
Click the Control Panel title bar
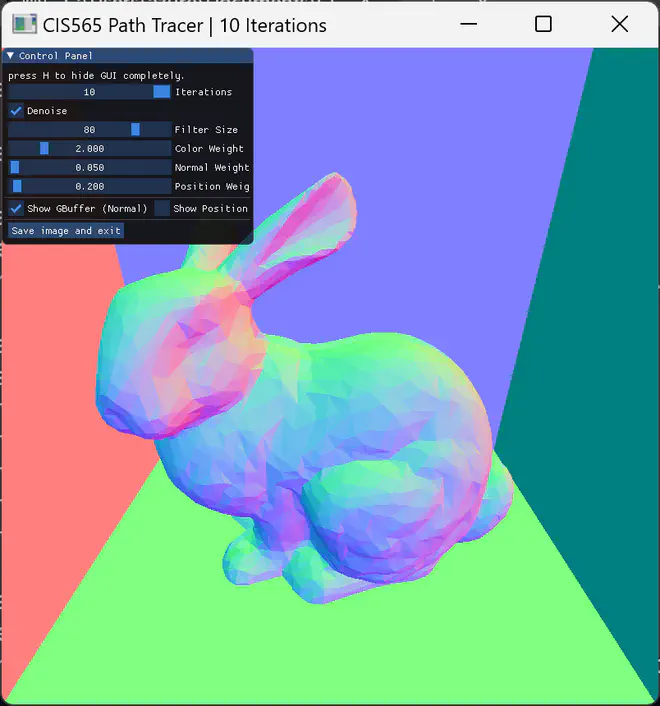pyautogui.click(x=130, y=56)
